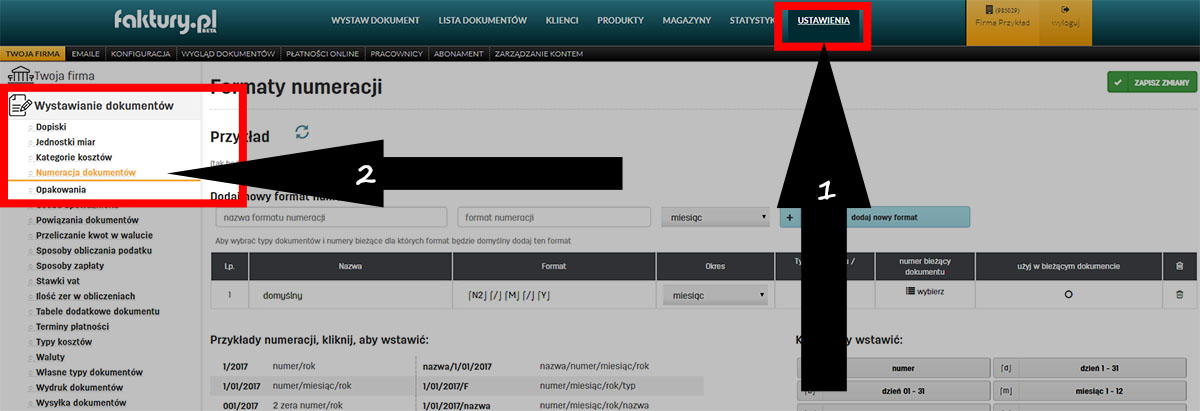
Task: Open the ABONAMENT tab
Action: (x=459, y=53)
